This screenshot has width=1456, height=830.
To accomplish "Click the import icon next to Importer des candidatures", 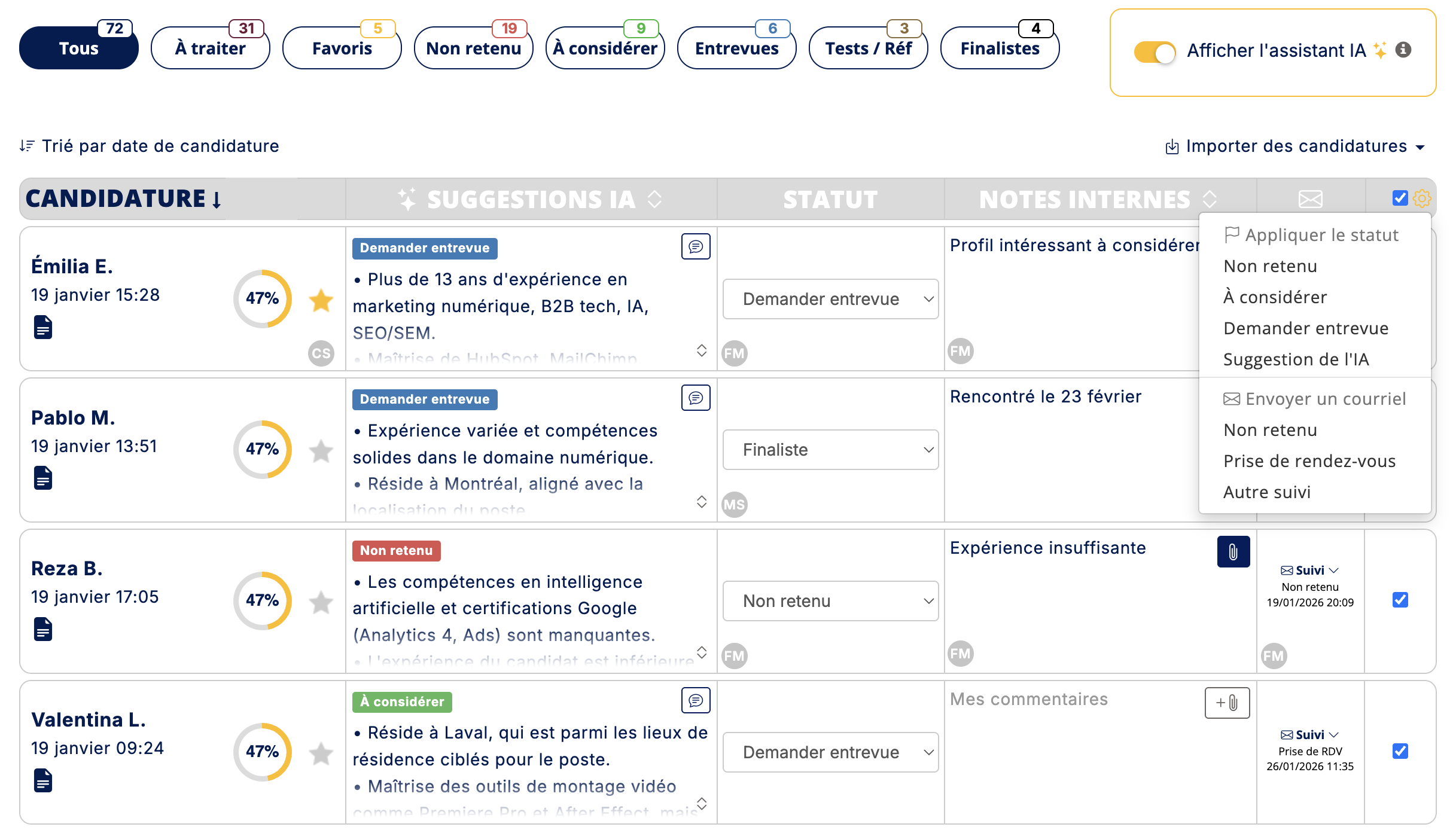I will pyautogui.click(x=1171, y=147).
